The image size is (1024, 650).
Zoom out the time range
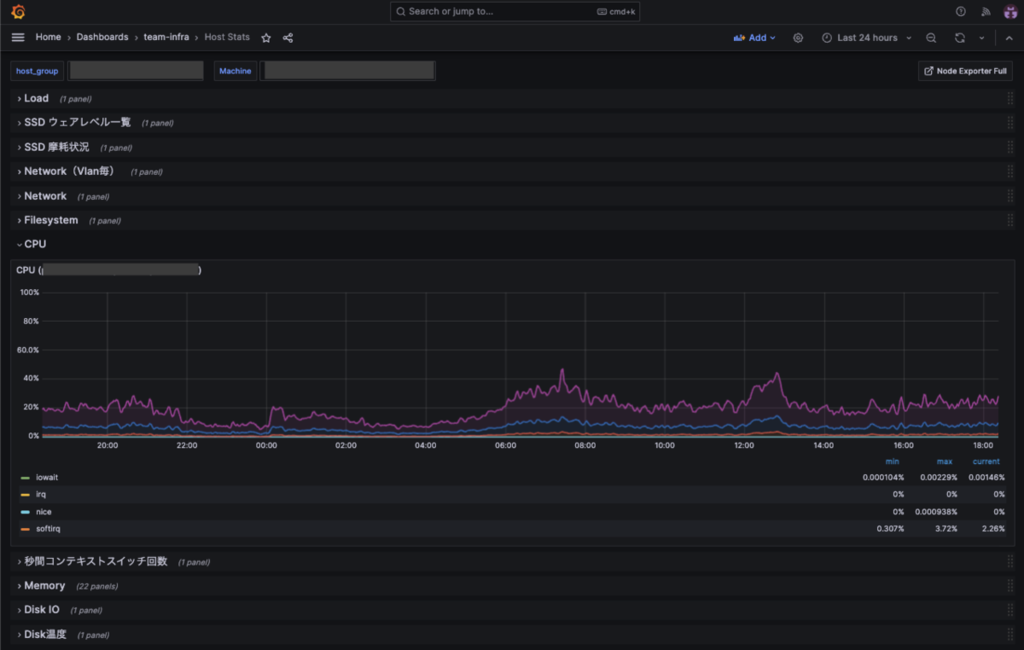tap(931, 38)
